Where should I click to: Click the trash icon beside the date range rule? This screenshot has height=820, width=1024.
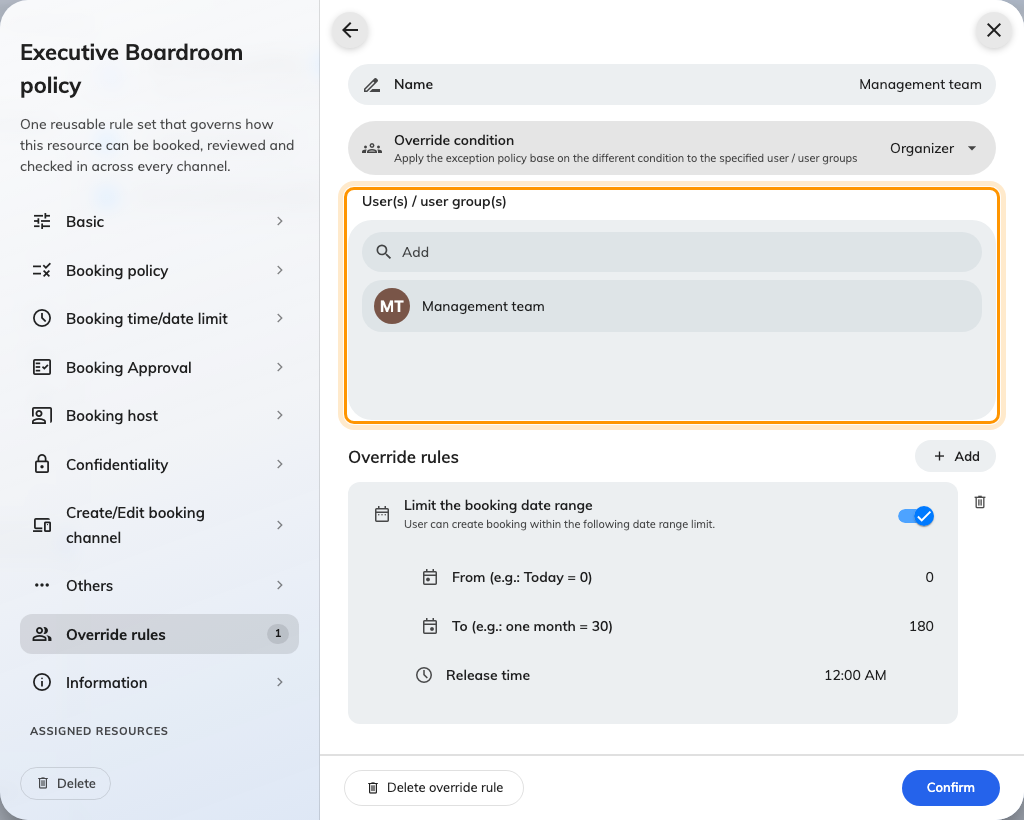point(980,502)
